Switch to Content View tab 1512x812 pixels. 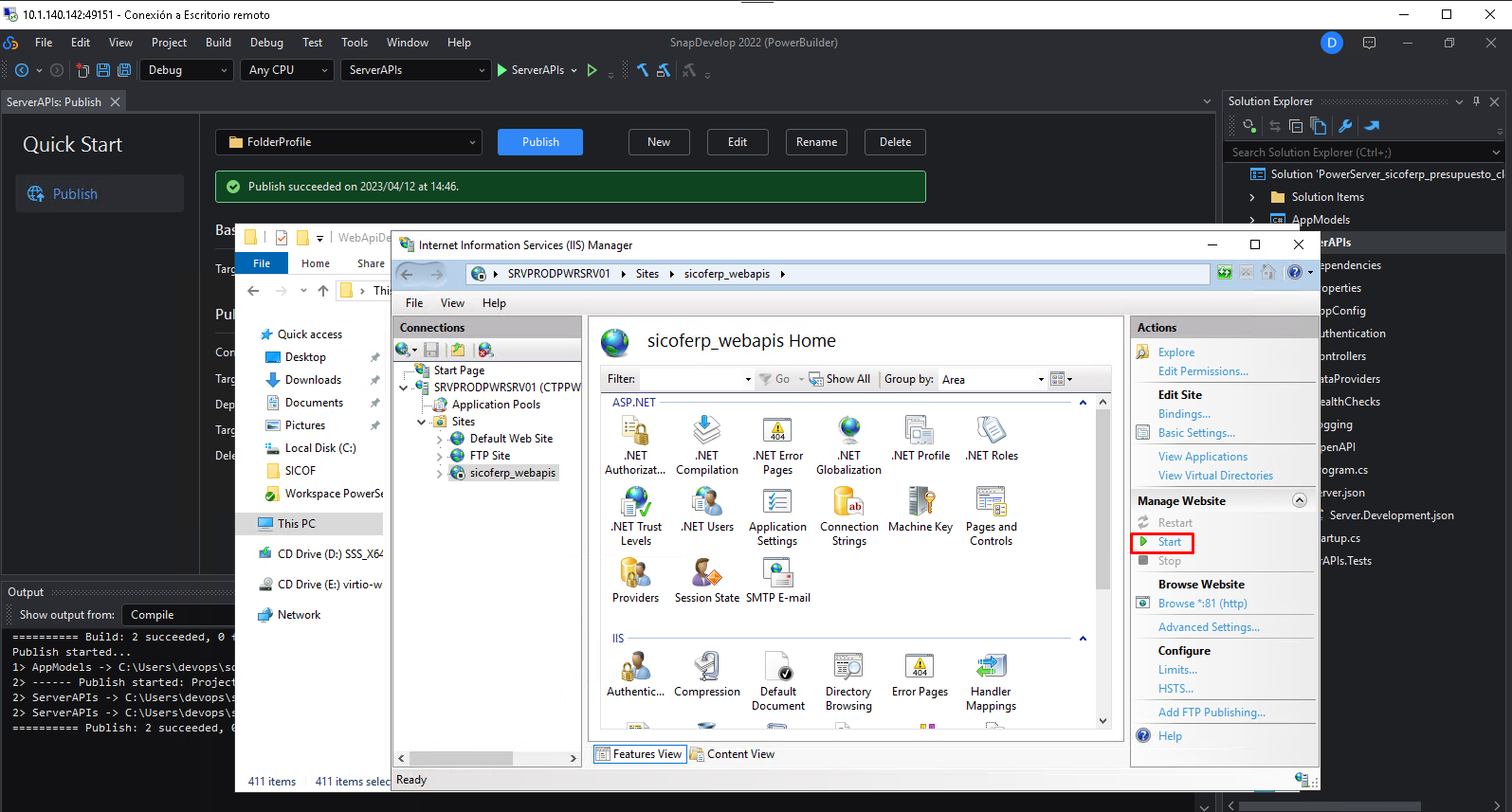pyautogui.click(x=733, y=754)
